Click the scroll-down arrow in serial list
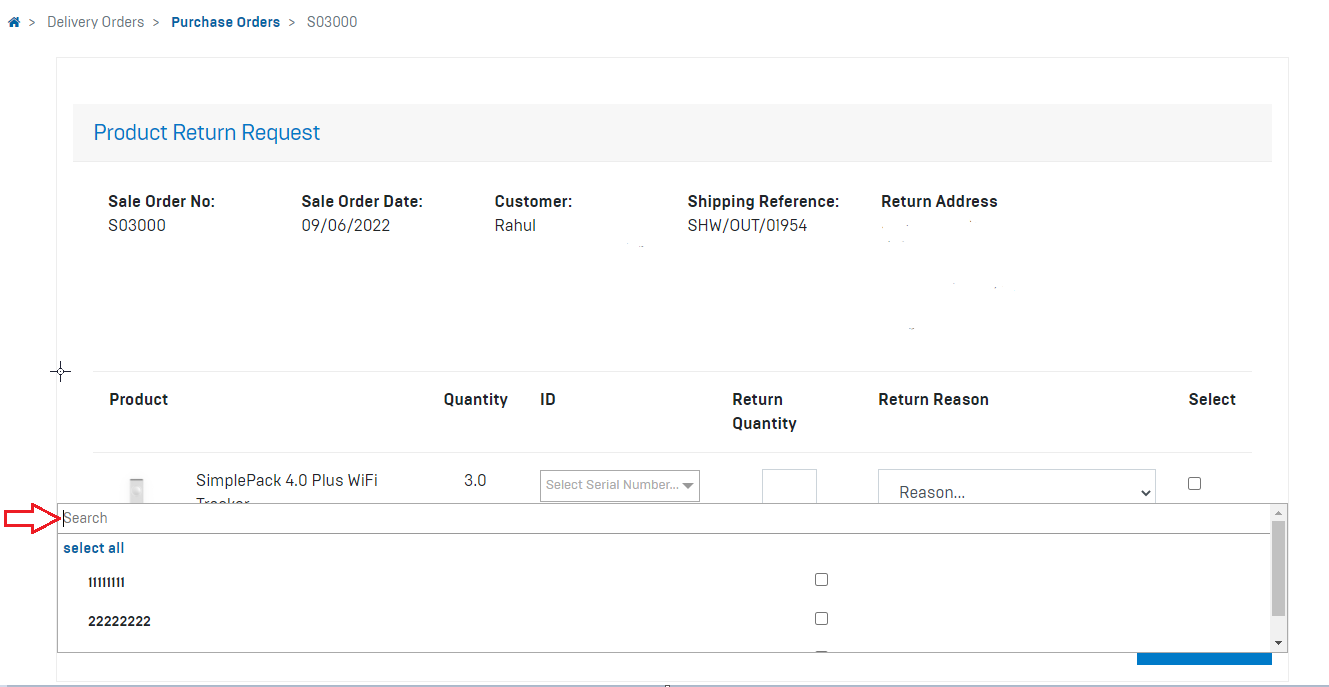1329x687 pixels. (1278, 643)
